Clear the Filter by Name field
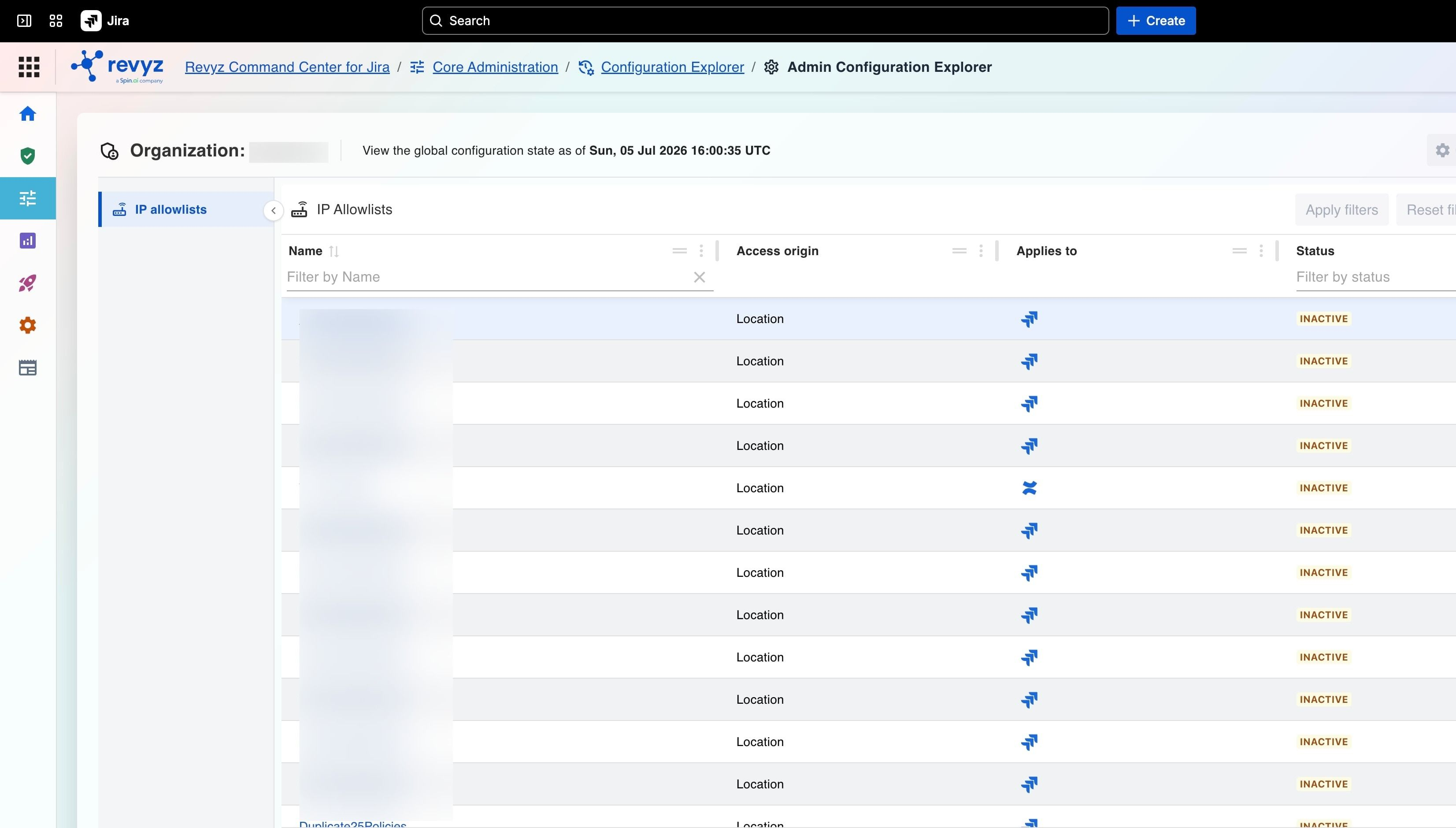This screenshot has height=828, width=1456. [699, 277]
